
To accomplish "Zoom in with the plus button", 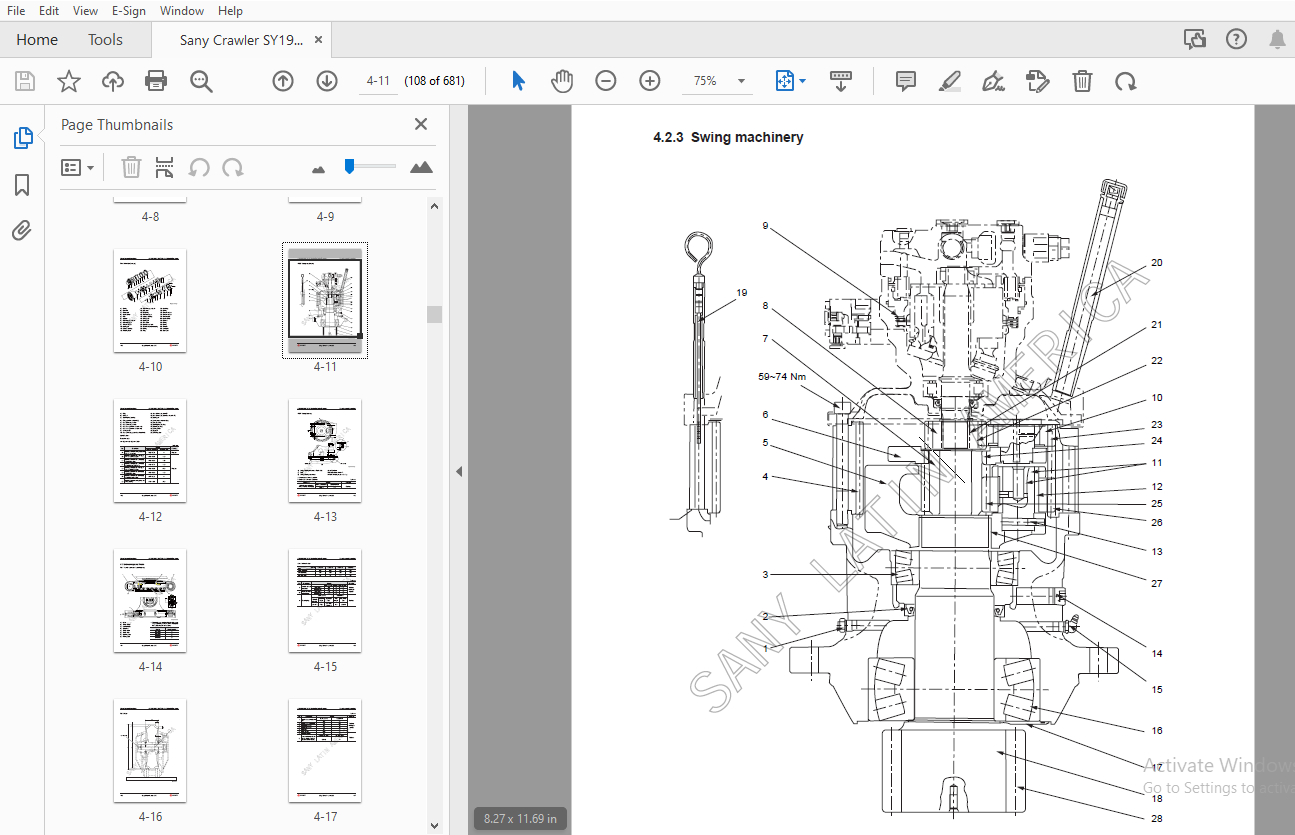I will coord(650,81).
